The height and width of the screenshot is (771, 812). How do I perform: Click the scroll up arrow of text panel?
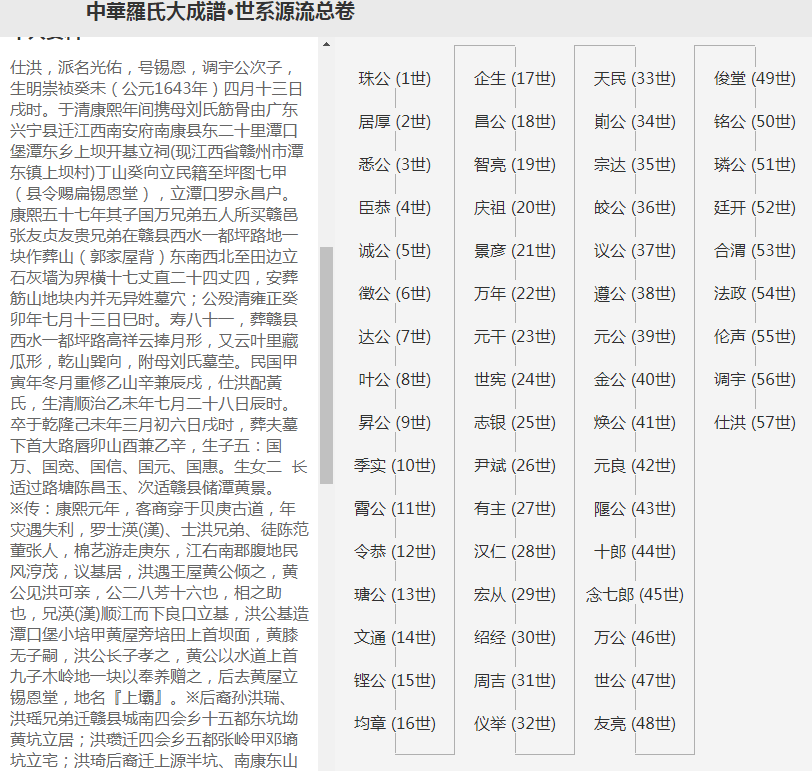coord(326,45)
